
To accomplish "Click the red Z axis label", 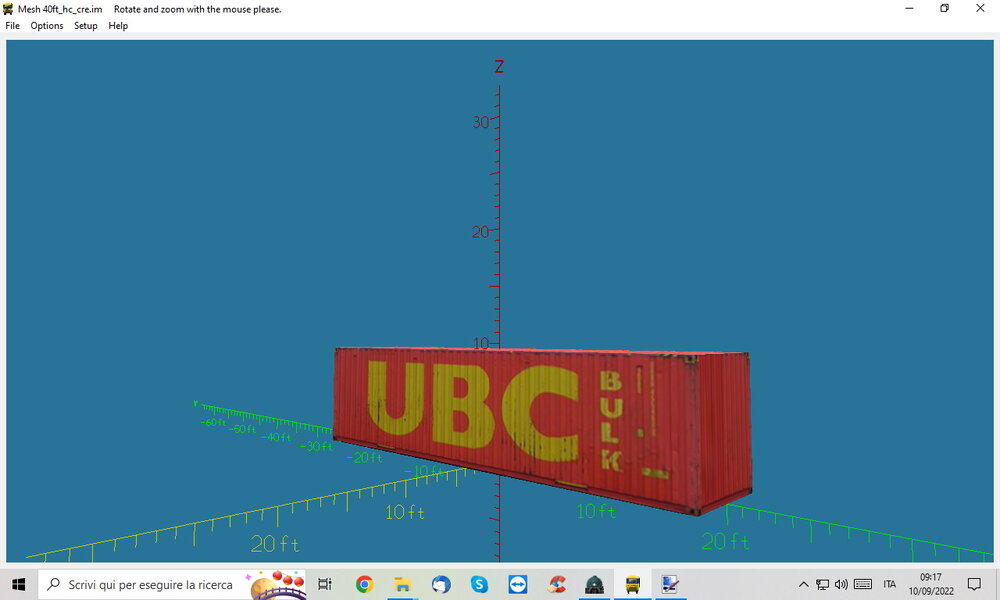I will pos(499,66).
